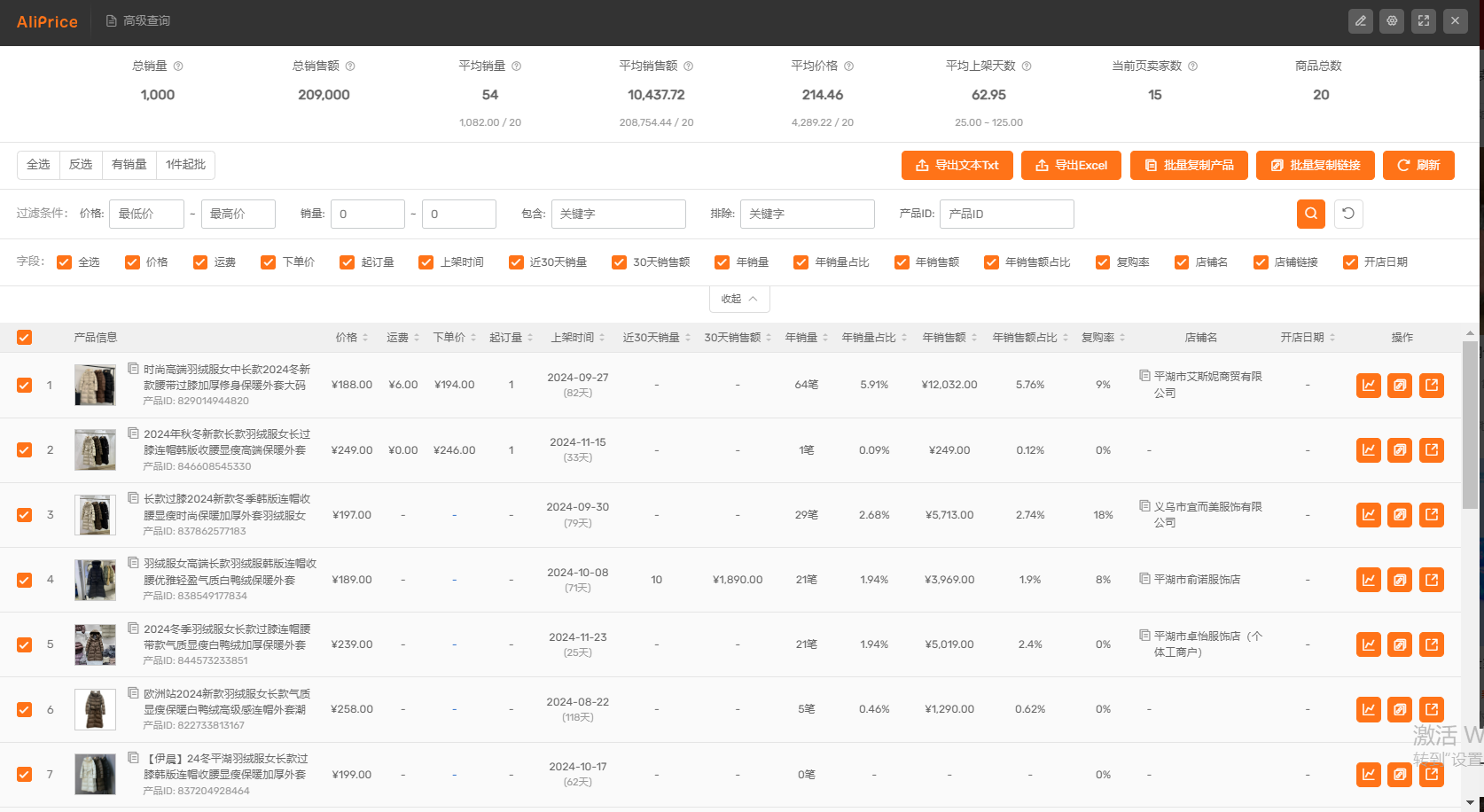This screenshot has height=812, width=1484.
Task: Open external link icon for row 3
Action: [x=1432, y=514]
